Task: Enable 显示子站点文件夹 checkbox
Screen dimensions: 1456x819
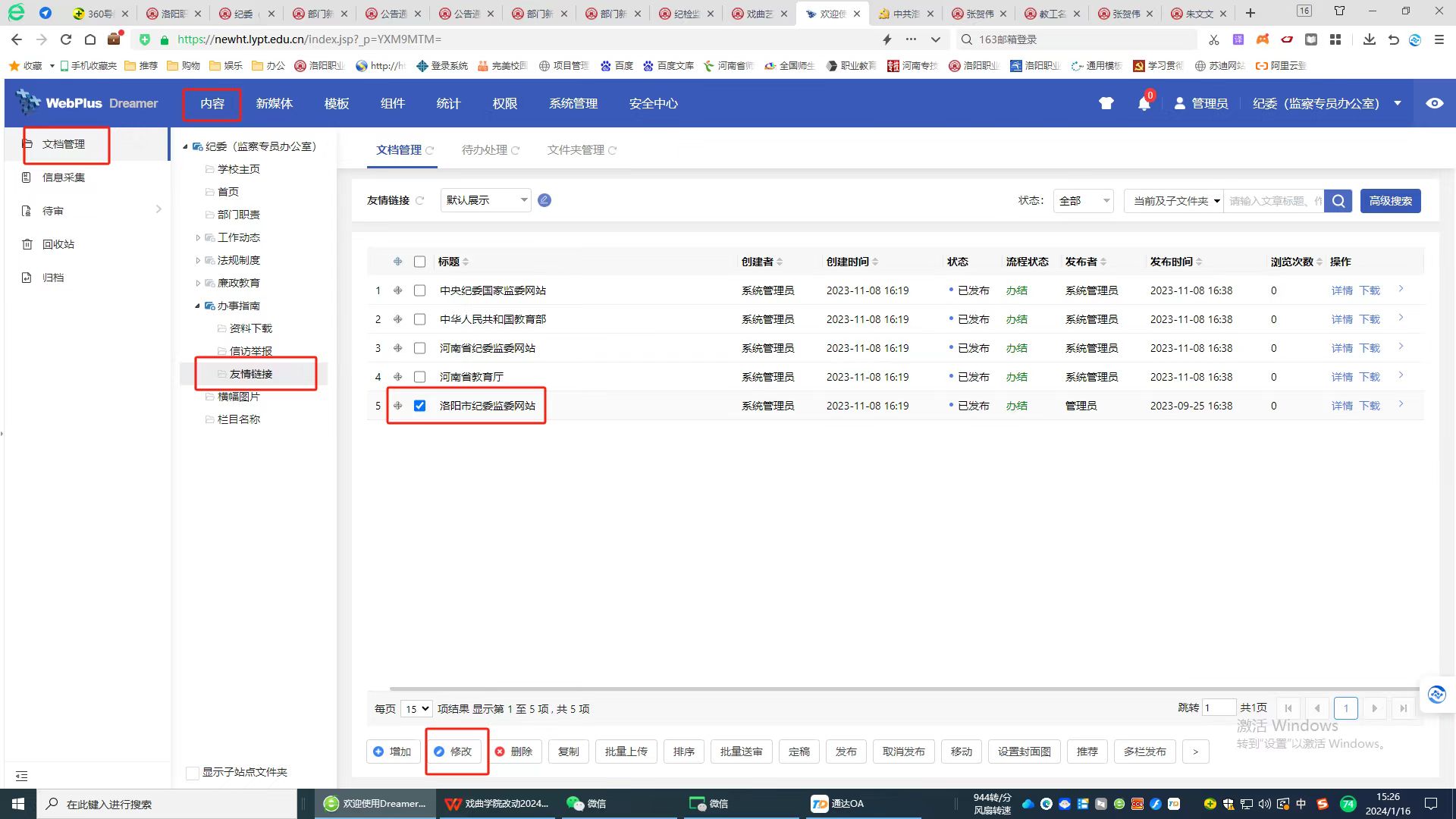Action: pyautogui.click(x=193, y=773)
